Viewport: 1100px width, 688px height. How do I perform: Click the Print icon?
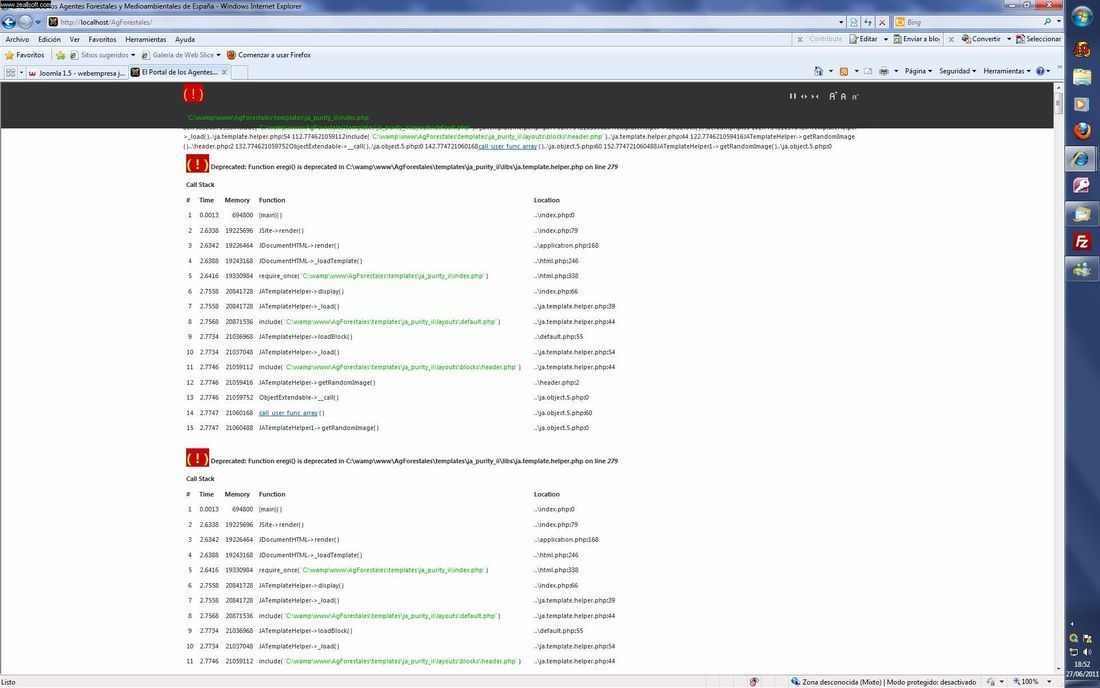(x=884, y=71)
